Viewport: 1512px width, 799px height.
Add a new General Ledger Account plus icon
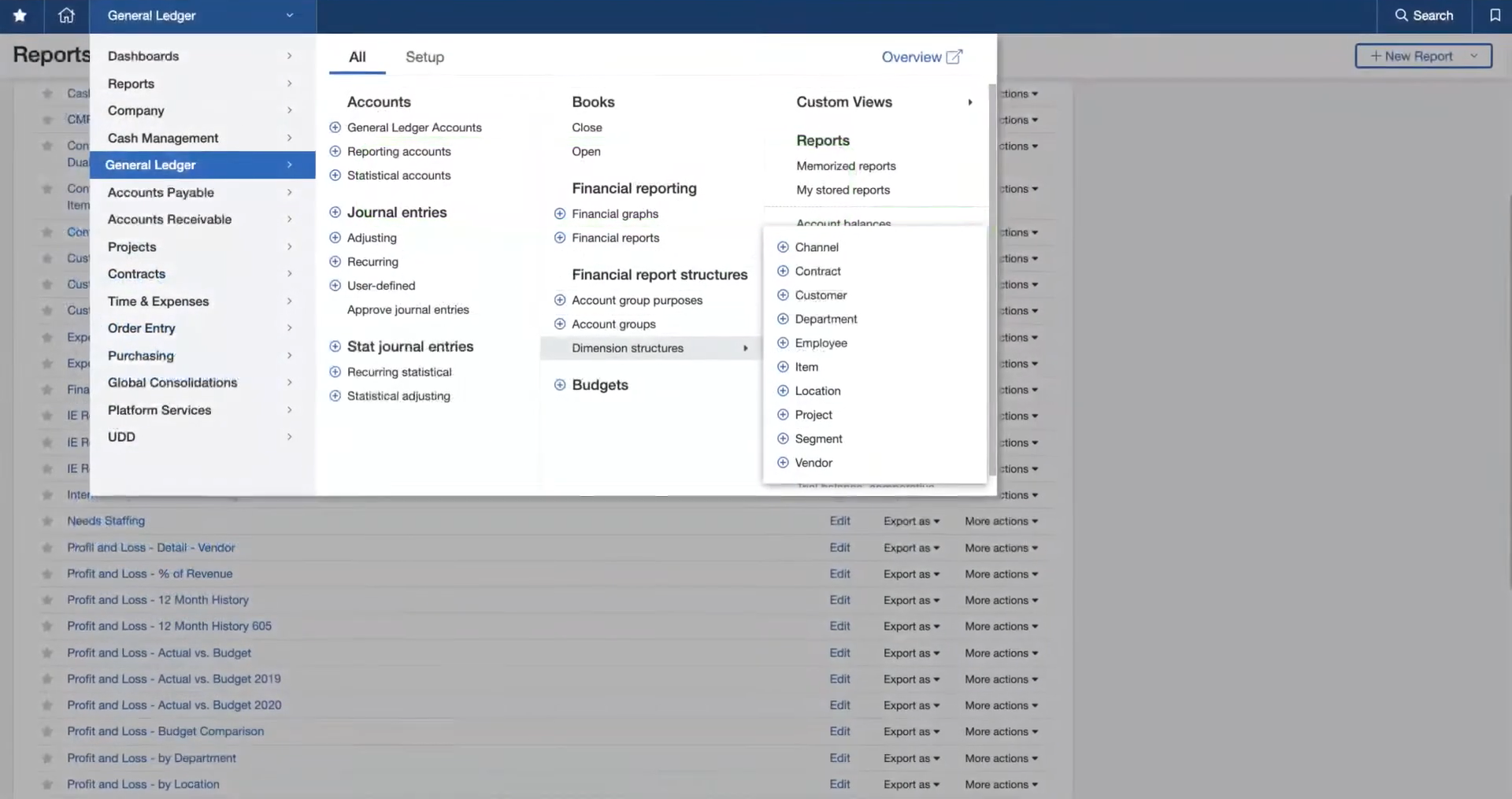pyautogui.click(x=335, y=128)
